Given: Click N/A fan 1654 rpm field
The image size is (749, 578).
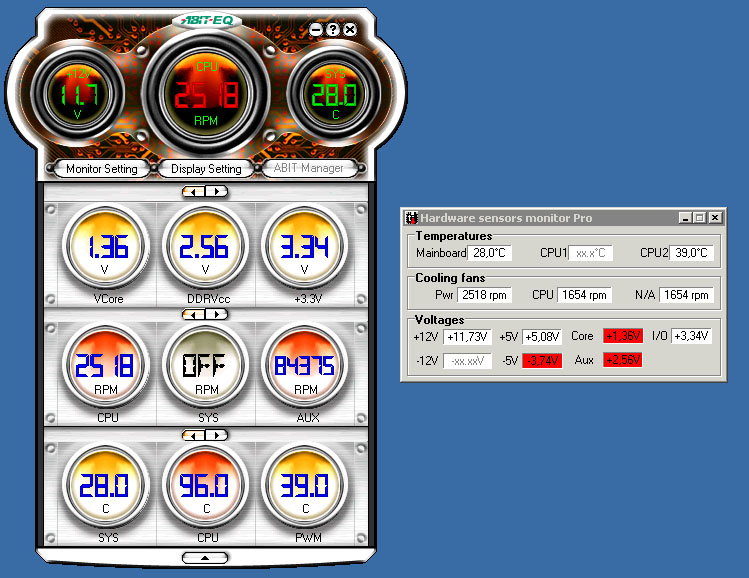Looking at the screenshot, I should click(686, 295).
